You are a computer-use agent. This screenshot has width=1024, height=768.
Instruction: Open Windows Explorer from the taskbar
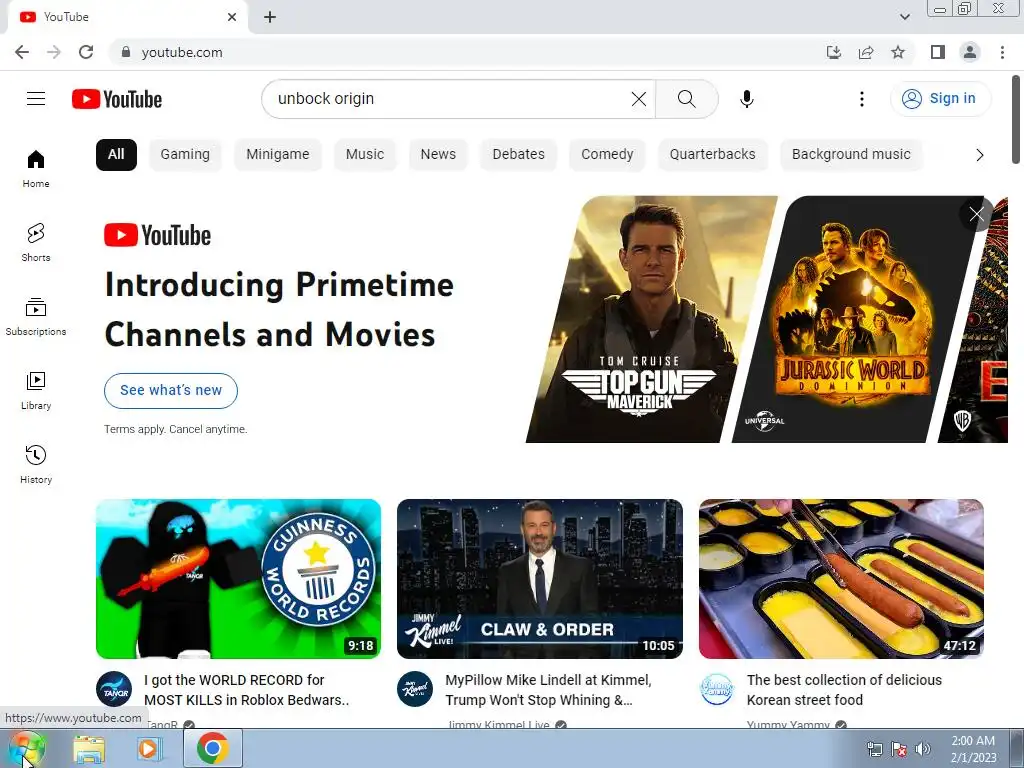click(x=89, y=749)
